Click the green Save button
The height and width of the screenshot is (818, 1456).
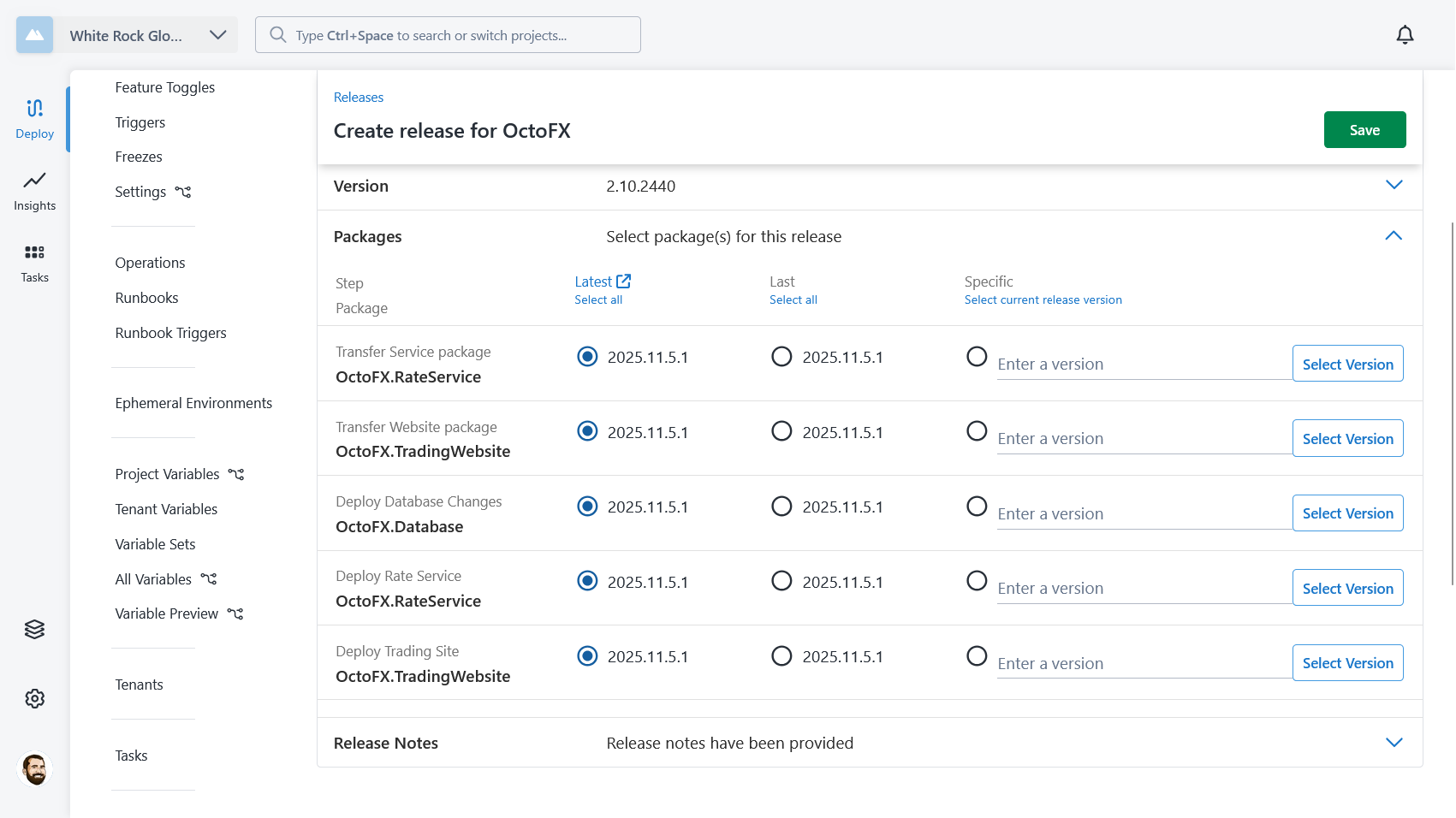(x=1364, y=130)
